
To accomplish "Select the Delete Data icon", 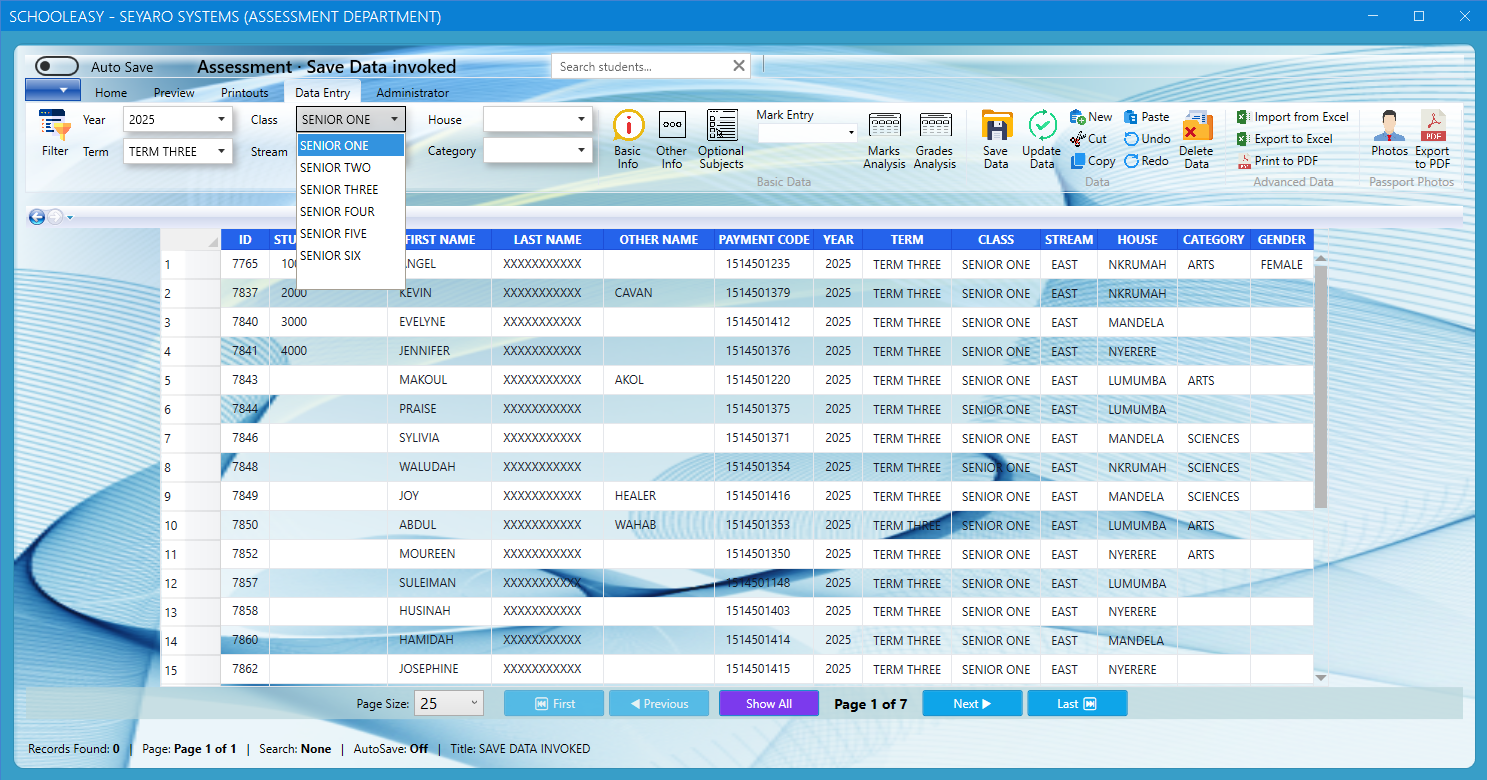I will tap(1197, 138).
